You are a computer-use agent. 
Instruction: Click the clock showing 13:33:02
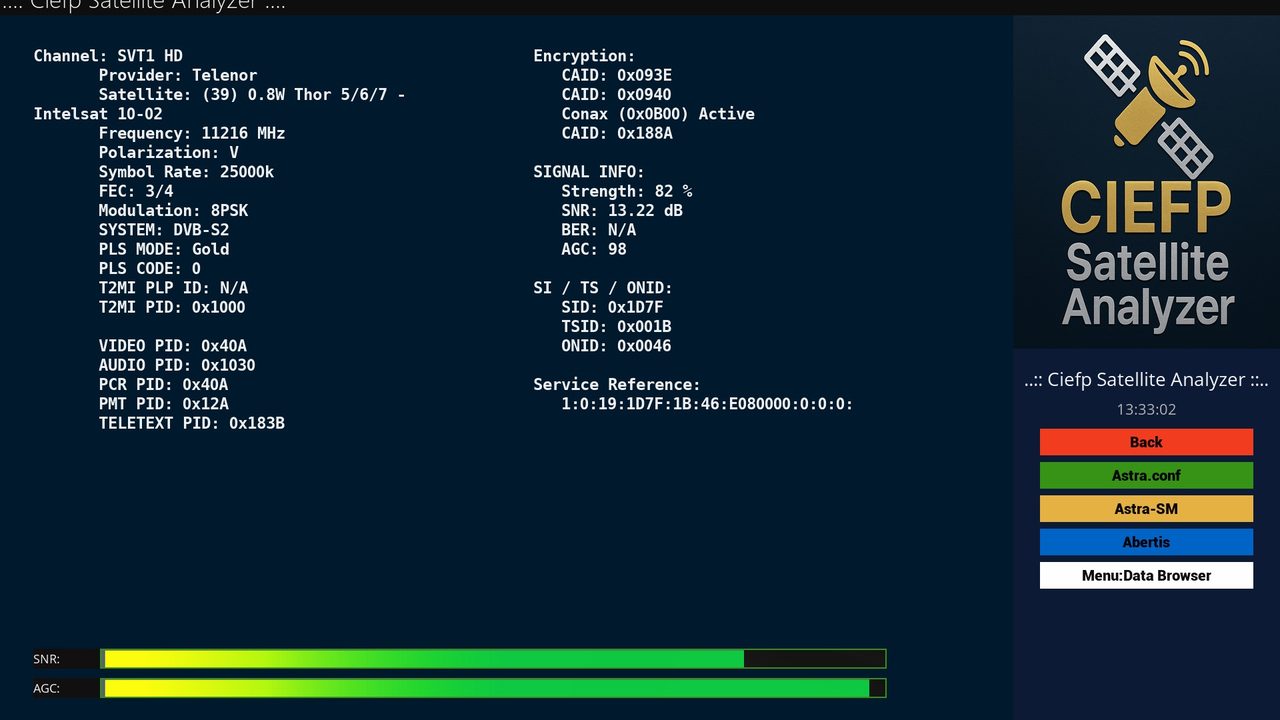(x=1146, y=409)
